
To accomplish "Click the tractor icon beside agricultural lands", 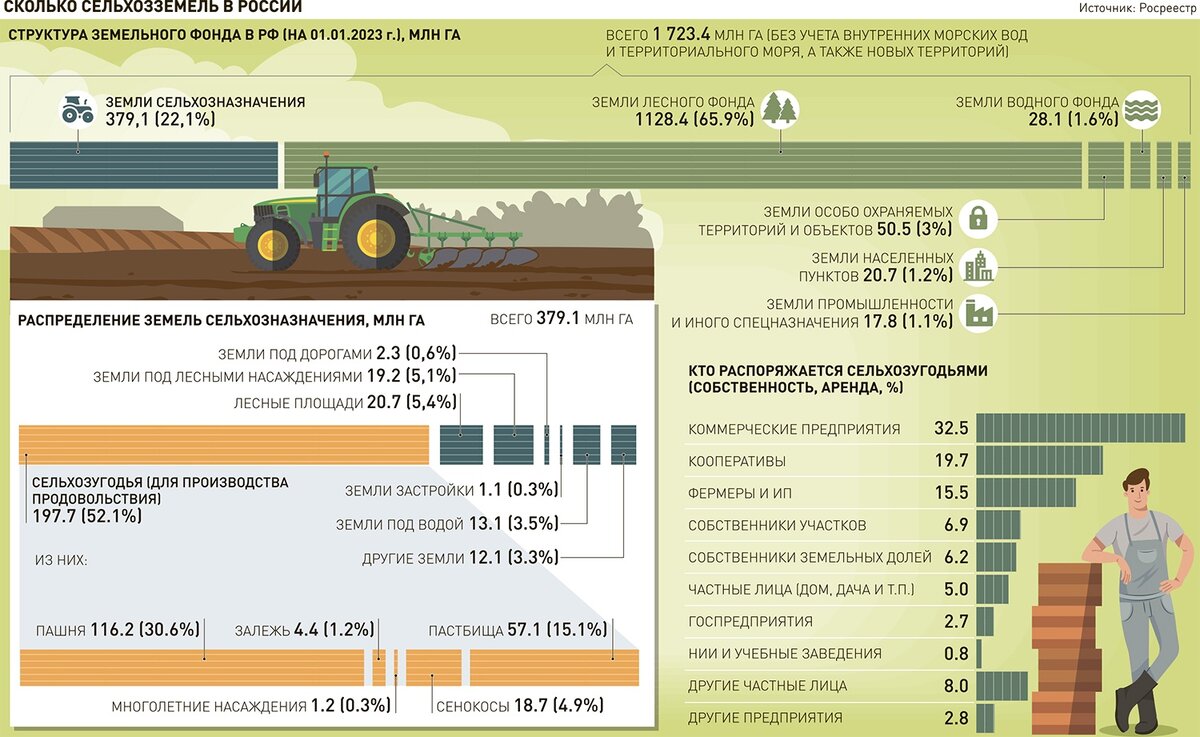I will pyautogui.click(x=78, y=108).
